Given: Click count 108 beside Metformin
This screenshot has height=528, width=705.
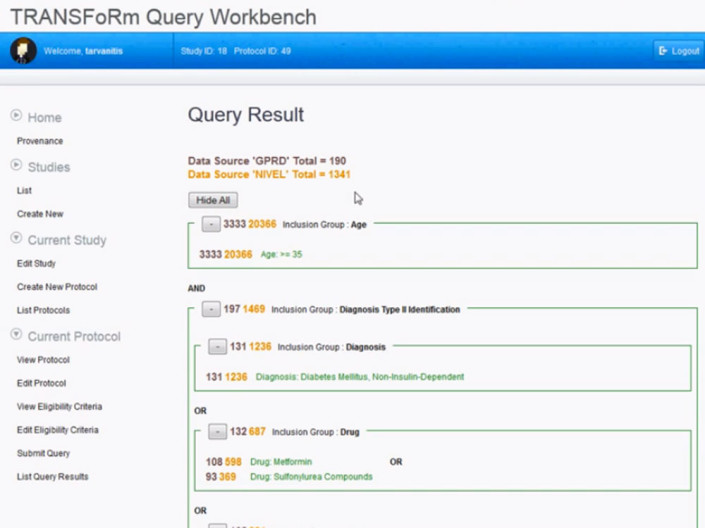Looking at the screenshot, I should click(x=214, y=462).
